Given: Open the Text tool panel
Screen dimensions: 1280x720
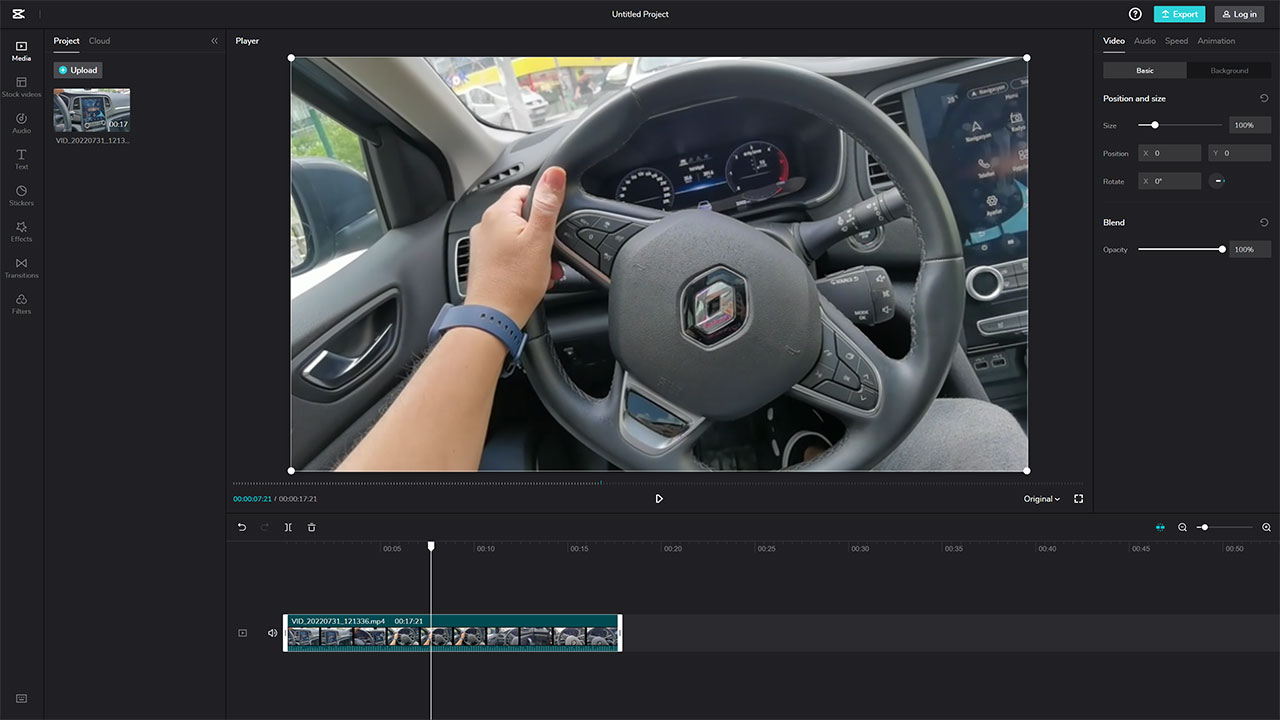Looking at the screenshot, I should point(21,159).
